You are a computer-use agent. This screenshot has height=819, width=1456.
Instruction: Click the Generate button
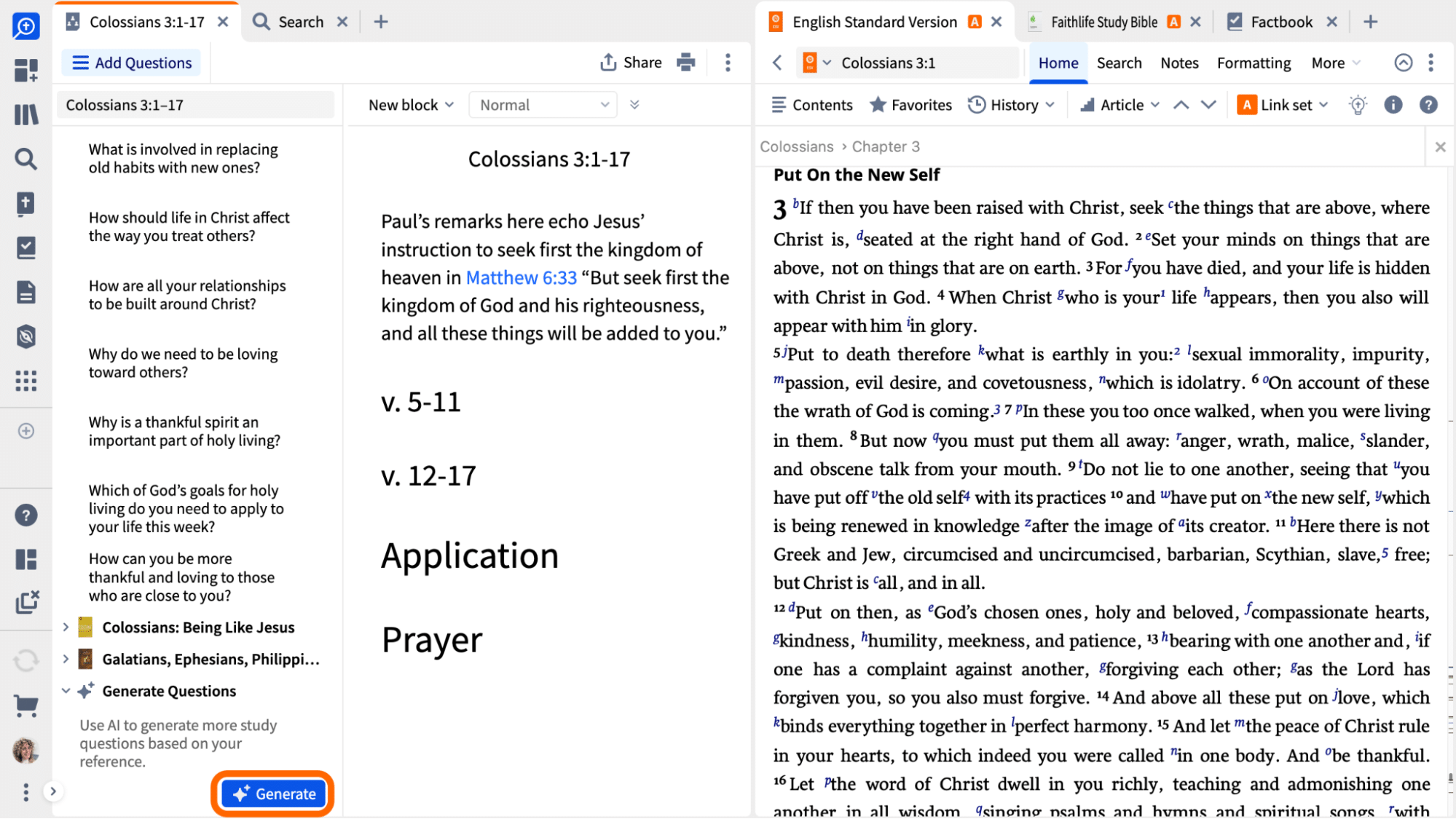273,794
